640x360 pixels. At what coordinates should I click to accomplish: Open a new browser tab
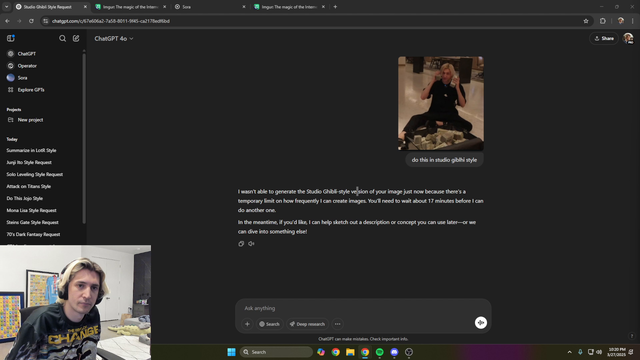point(335,7)
